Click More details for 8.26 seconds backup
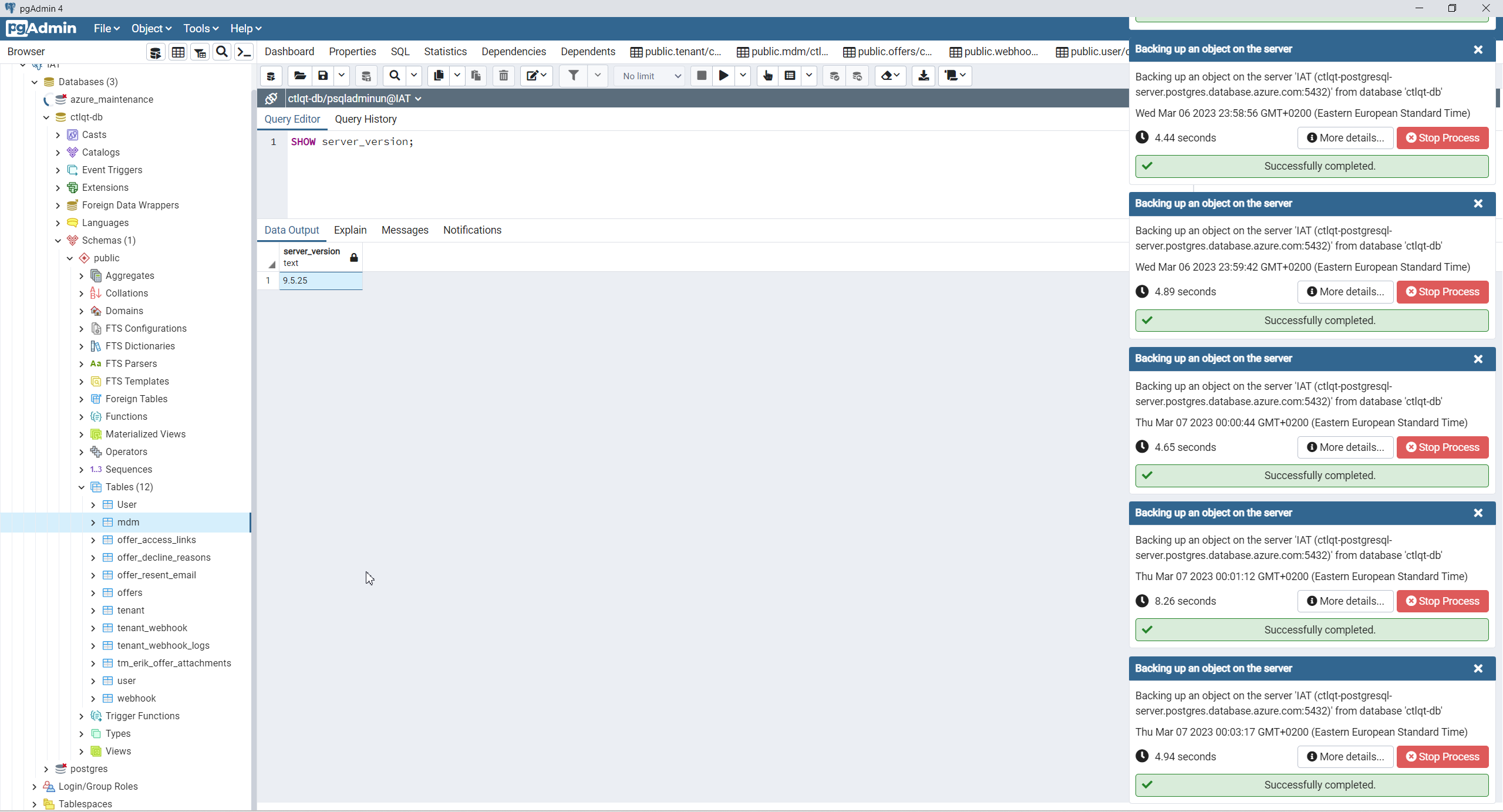 pyautogui.click(x=1345, y=601)
